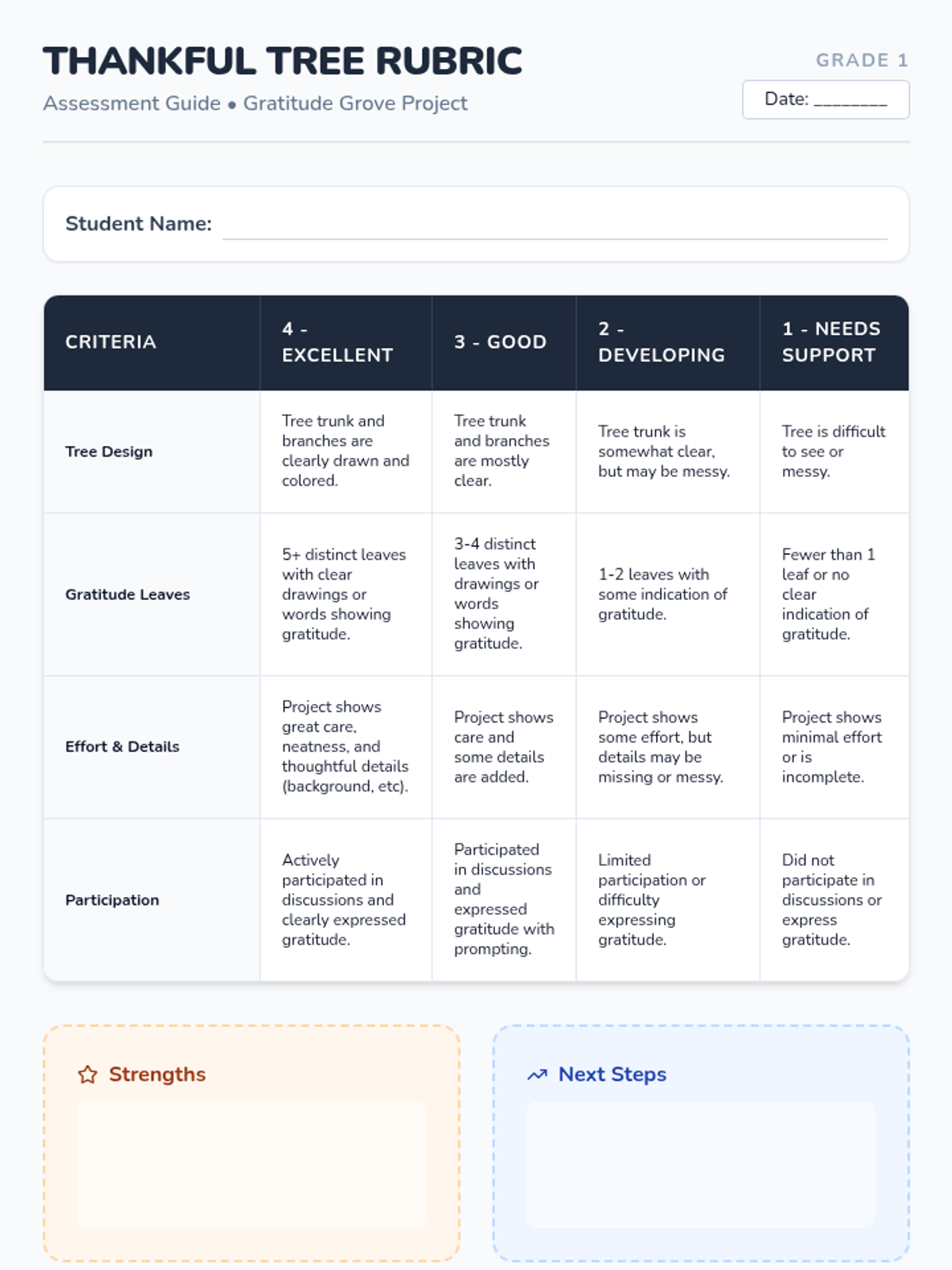952x1270 pixels.
Task: Select the '1 - NEEDS SUPPORT' column header
Action: click(x=831, y=342)
